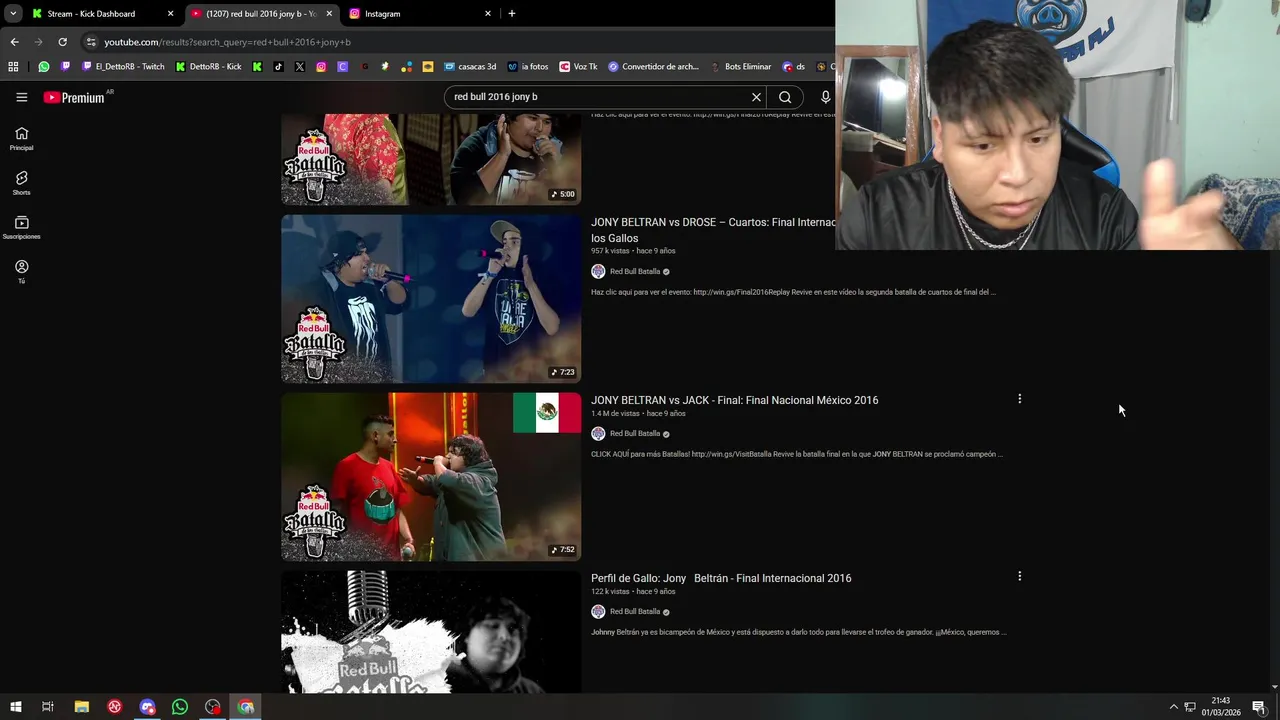
Task: Open X (Twitter) bookmark icon
Action: point(299,67)
